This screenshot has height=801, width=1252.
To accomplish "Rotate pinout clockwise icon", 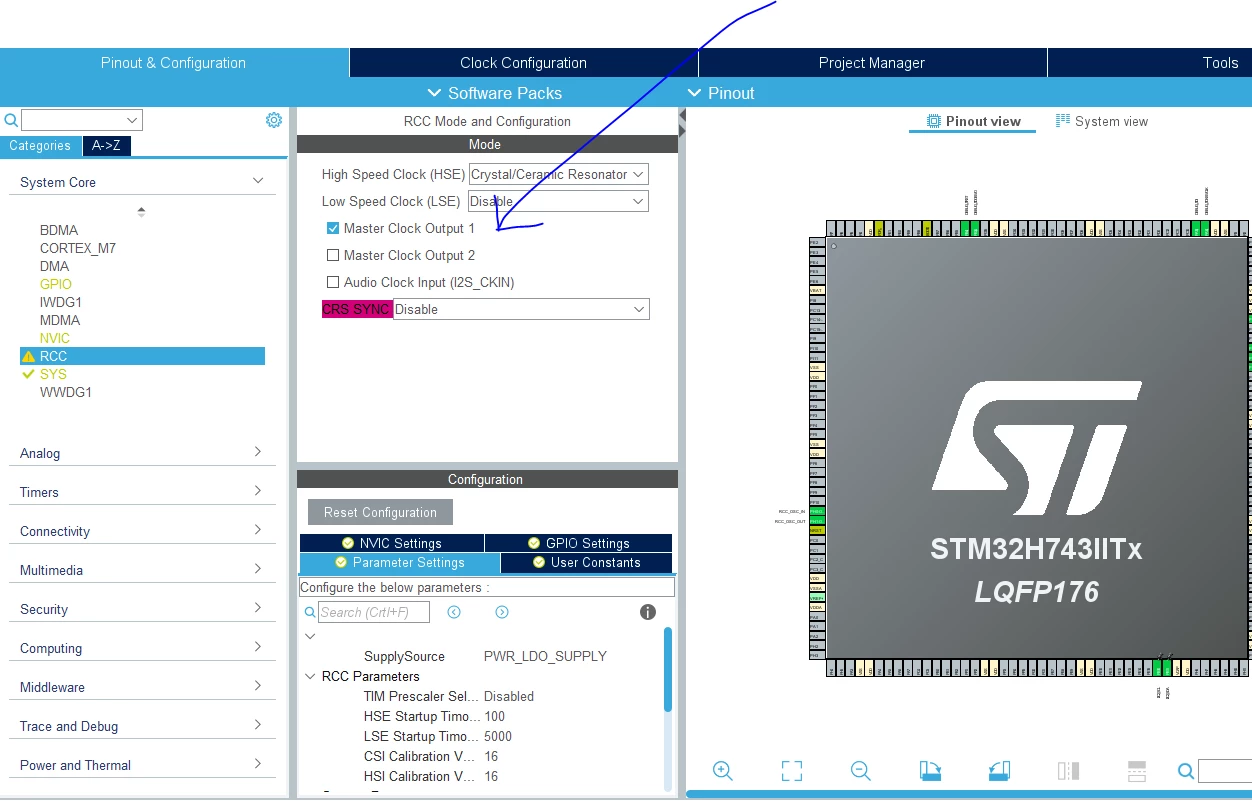I will (930, 770).
